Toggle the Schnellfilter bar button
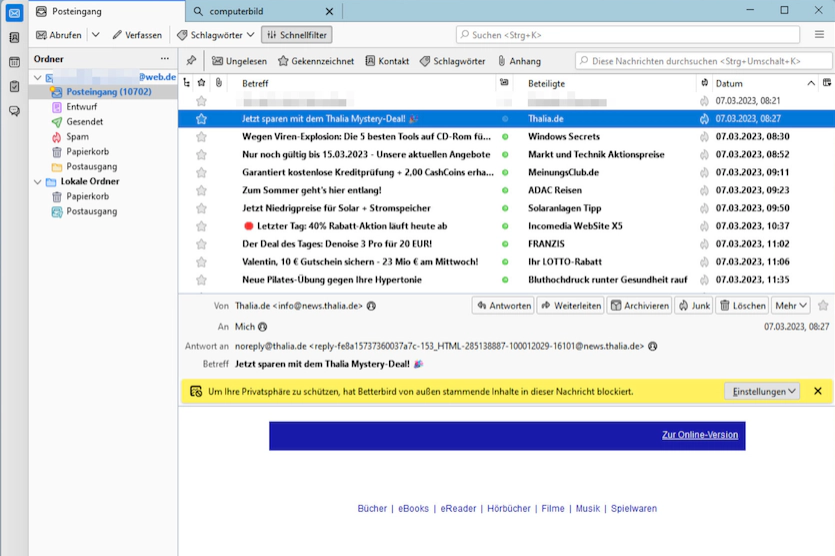Viewport: 835px width, 556px height. pyautogui.click(x=297, y=35)
